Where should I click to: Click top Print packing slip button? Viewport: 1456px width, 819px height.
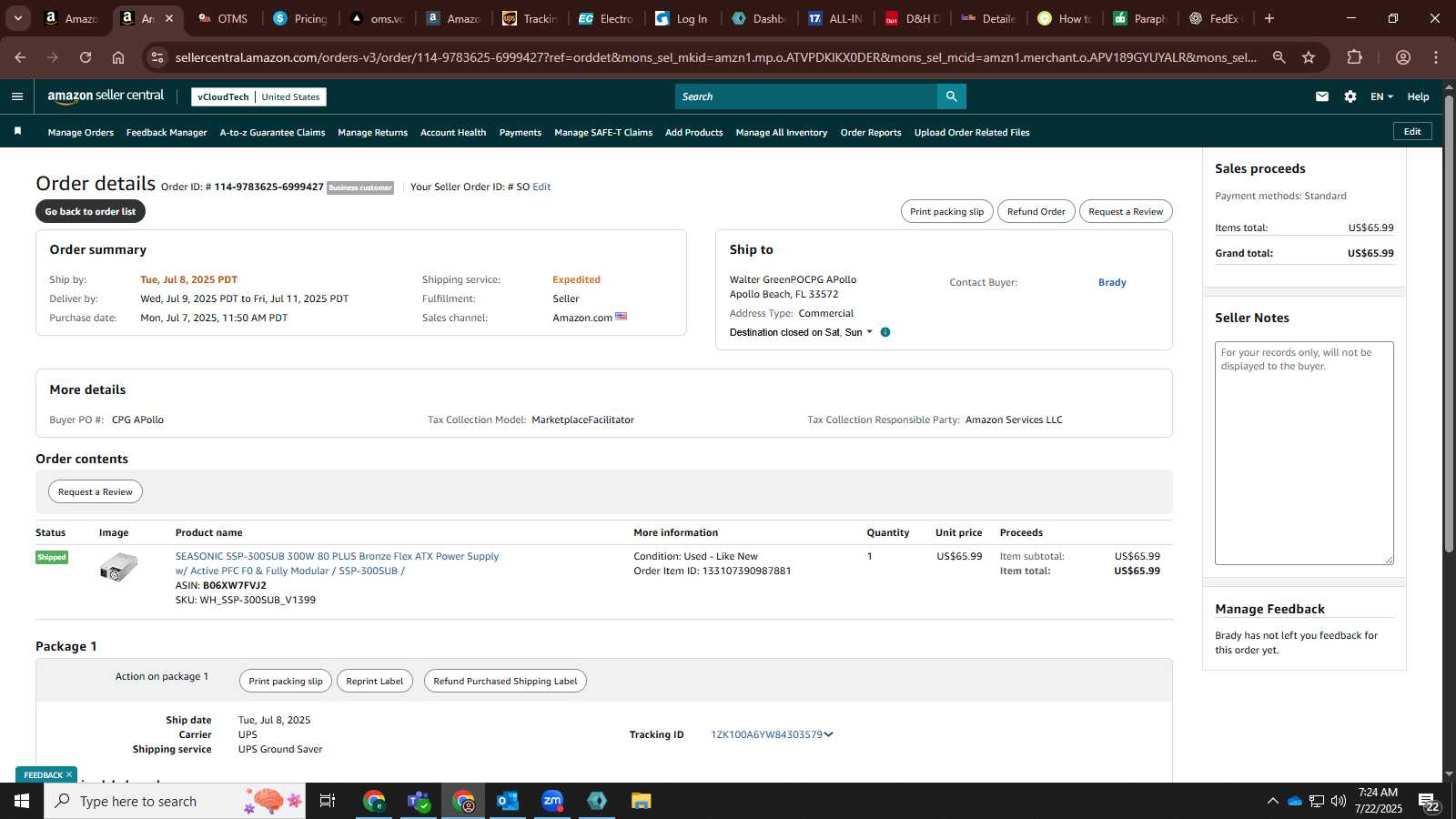point(946,211)
